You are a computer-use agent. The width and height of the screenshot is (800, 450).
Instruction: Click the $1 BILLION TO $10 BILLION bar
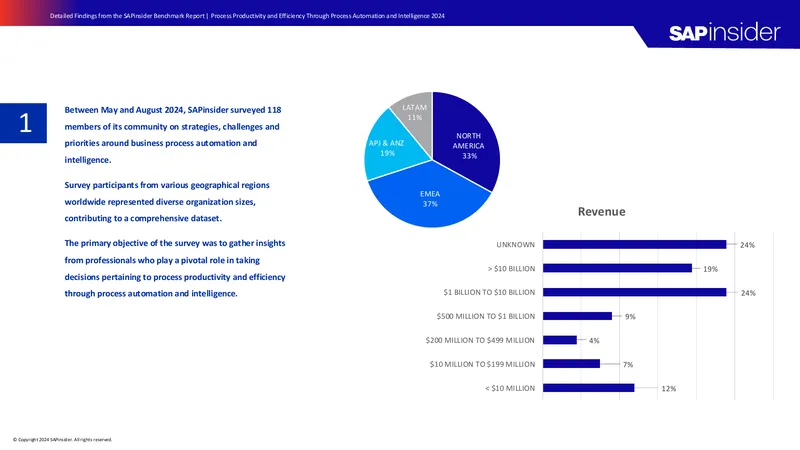click(x=634, y=292)
